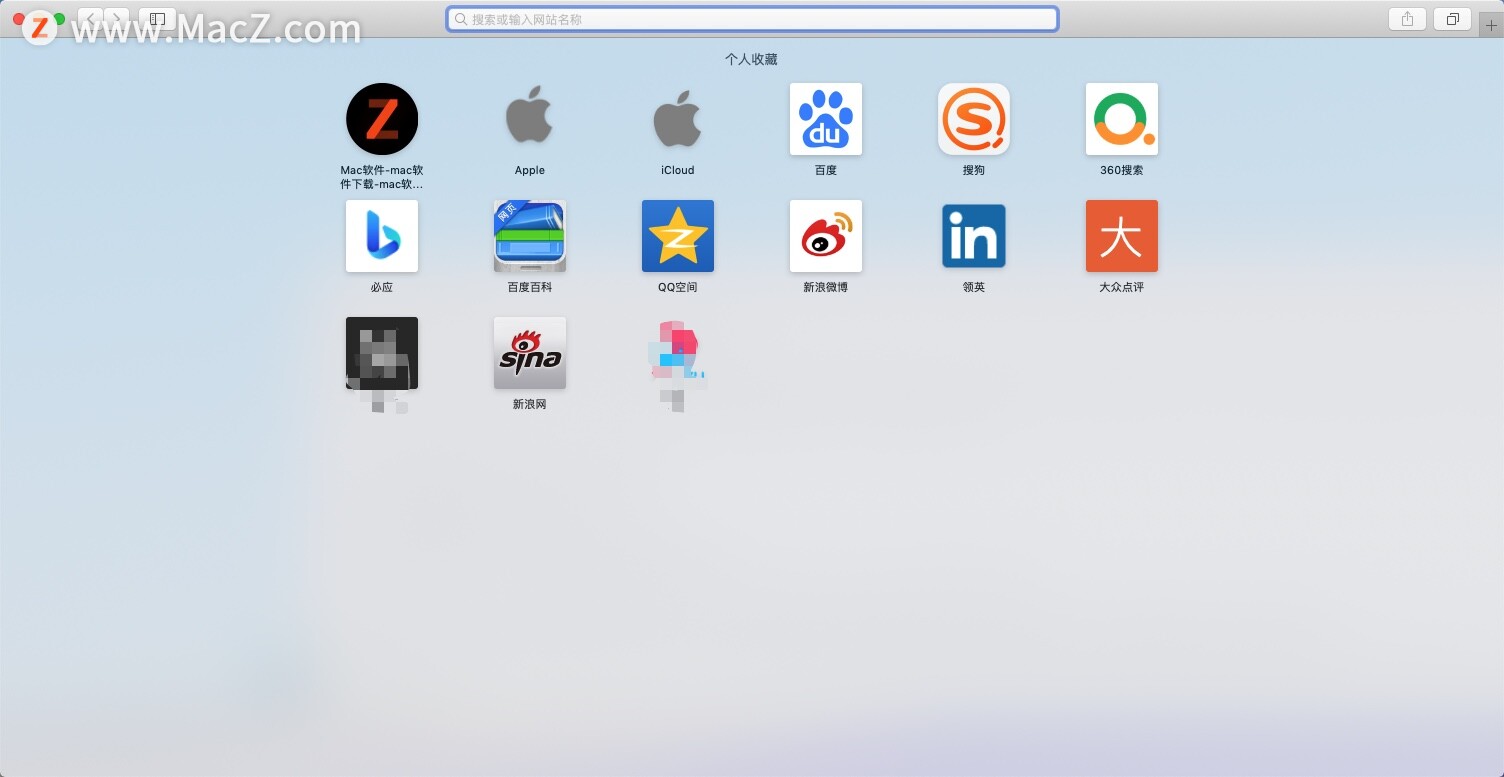
Task: Open the 360搜索 favorite icon
Action: point(1122,119)
